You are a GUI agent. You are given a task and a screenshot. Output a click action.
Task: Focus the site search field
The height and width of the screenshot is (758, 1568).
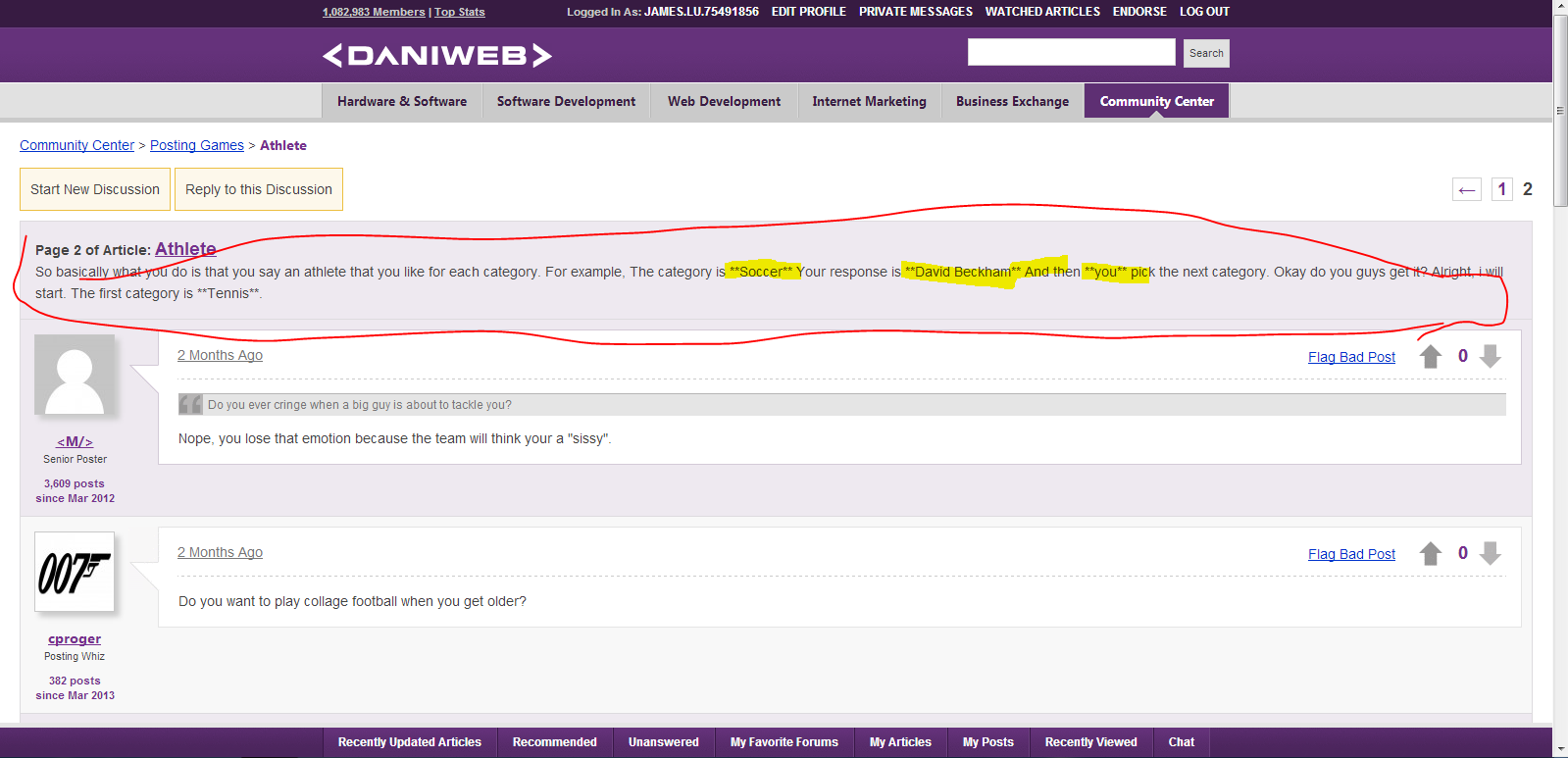point(1071,52)
